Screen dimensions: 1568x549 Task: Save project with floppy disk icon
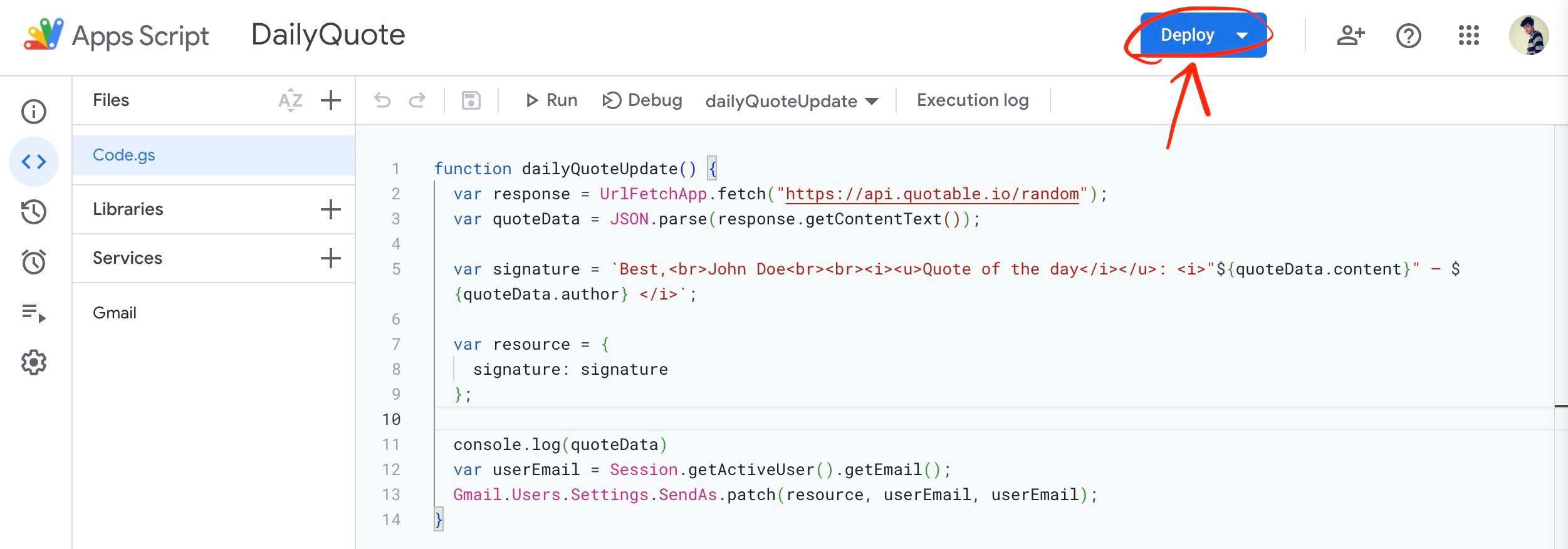click(471, 100)
